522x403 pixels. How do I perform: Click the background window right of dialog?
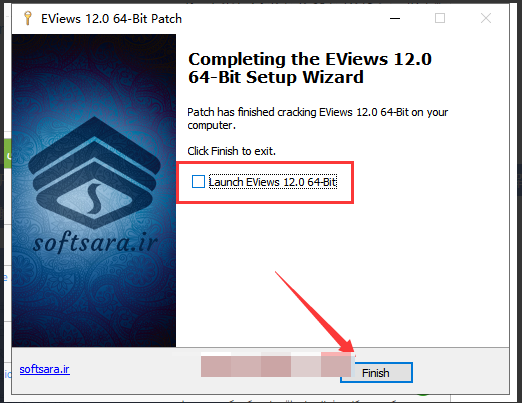pyautogui.click(x=516, y=200)
